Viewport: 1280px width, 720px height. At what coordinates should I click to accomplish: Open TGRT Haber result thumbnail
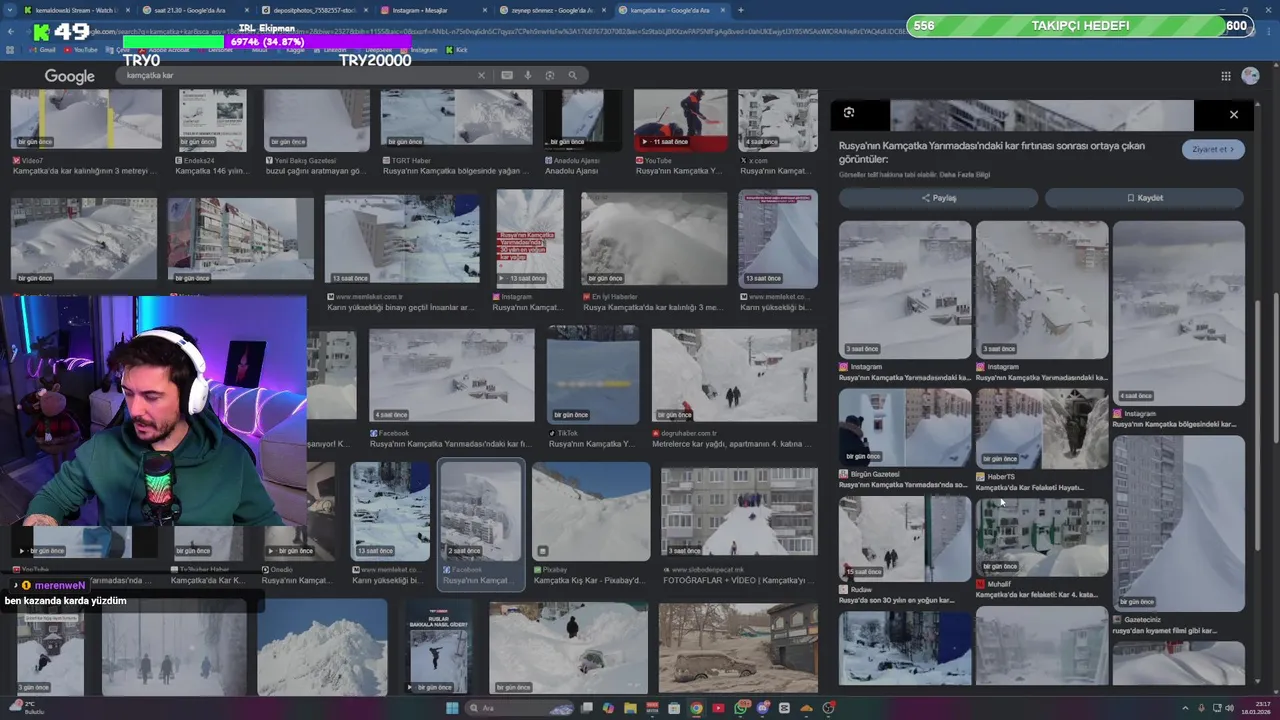pos(456,119)
